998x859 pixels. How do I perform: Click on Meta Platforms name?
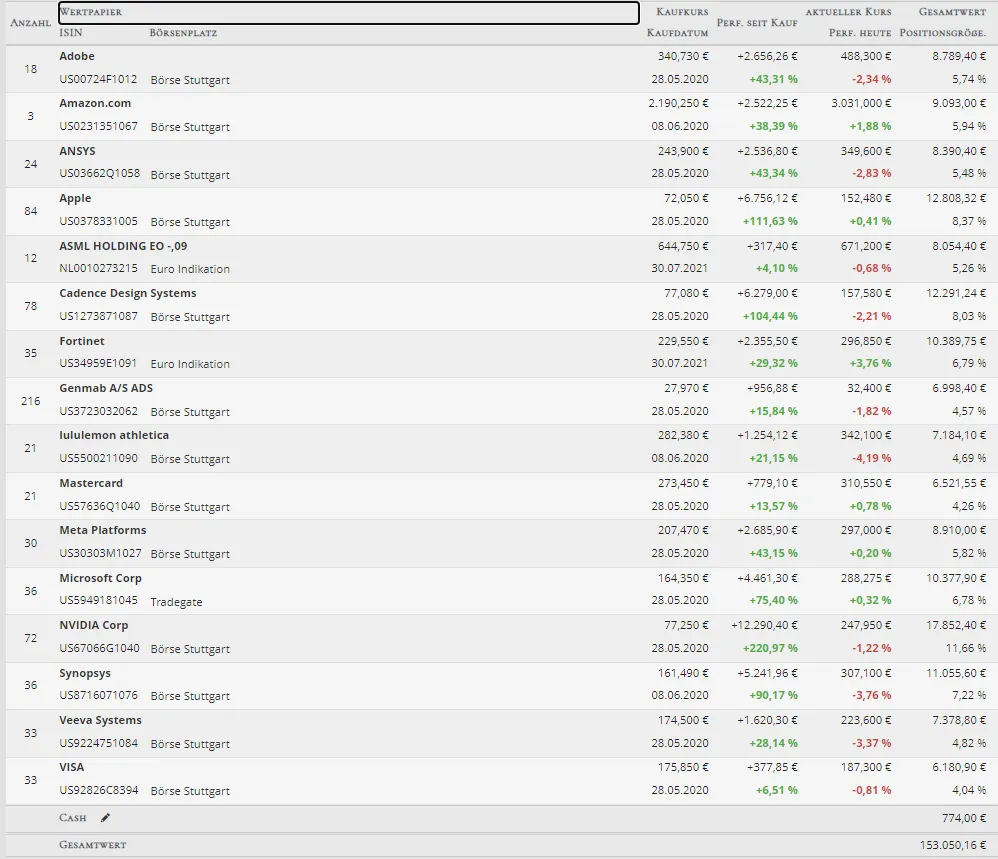click(x=102, y=530)
